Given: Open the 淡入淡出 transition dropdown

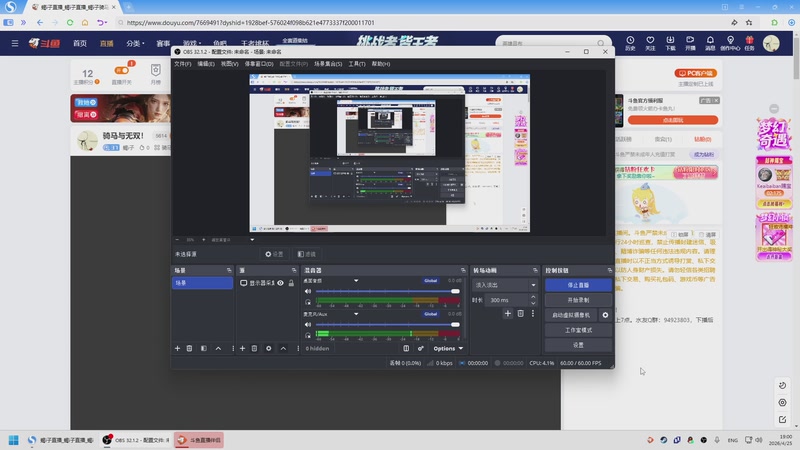Looking at the screenshot, I should [505, 285].
